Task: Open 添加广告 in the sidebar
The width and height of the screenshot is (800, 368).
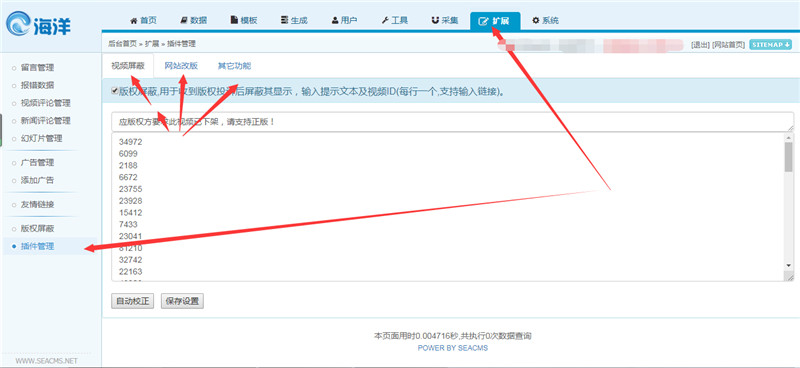Action: [x=37, y=180]
